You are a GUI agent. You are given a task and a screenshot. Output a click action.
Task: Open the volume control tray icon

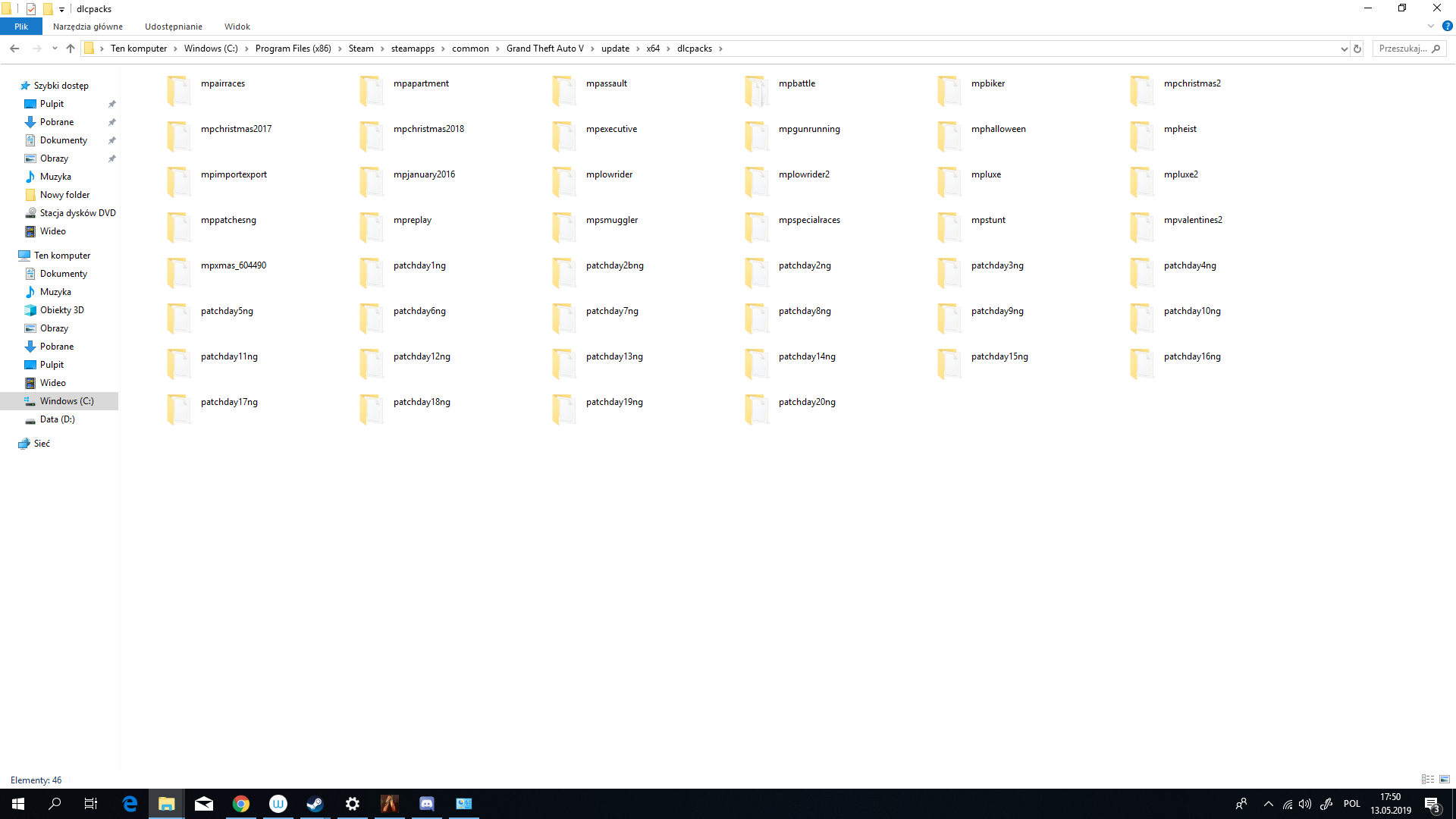pos(1305,804)
